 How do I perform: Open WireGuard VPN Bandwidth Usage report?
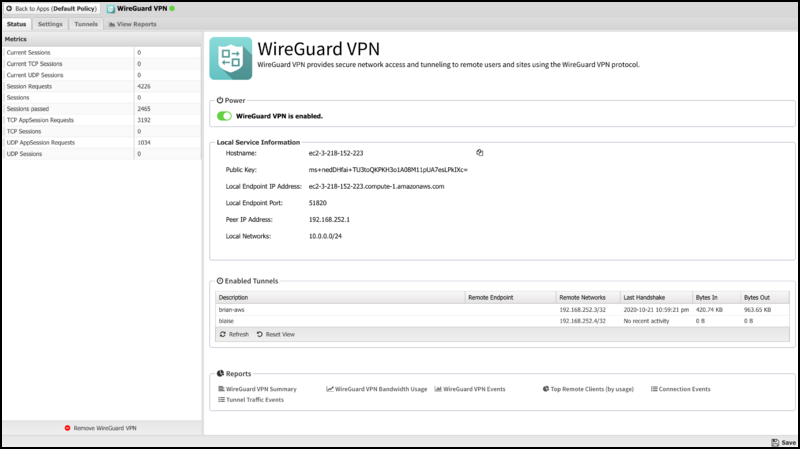coord(377,389)
